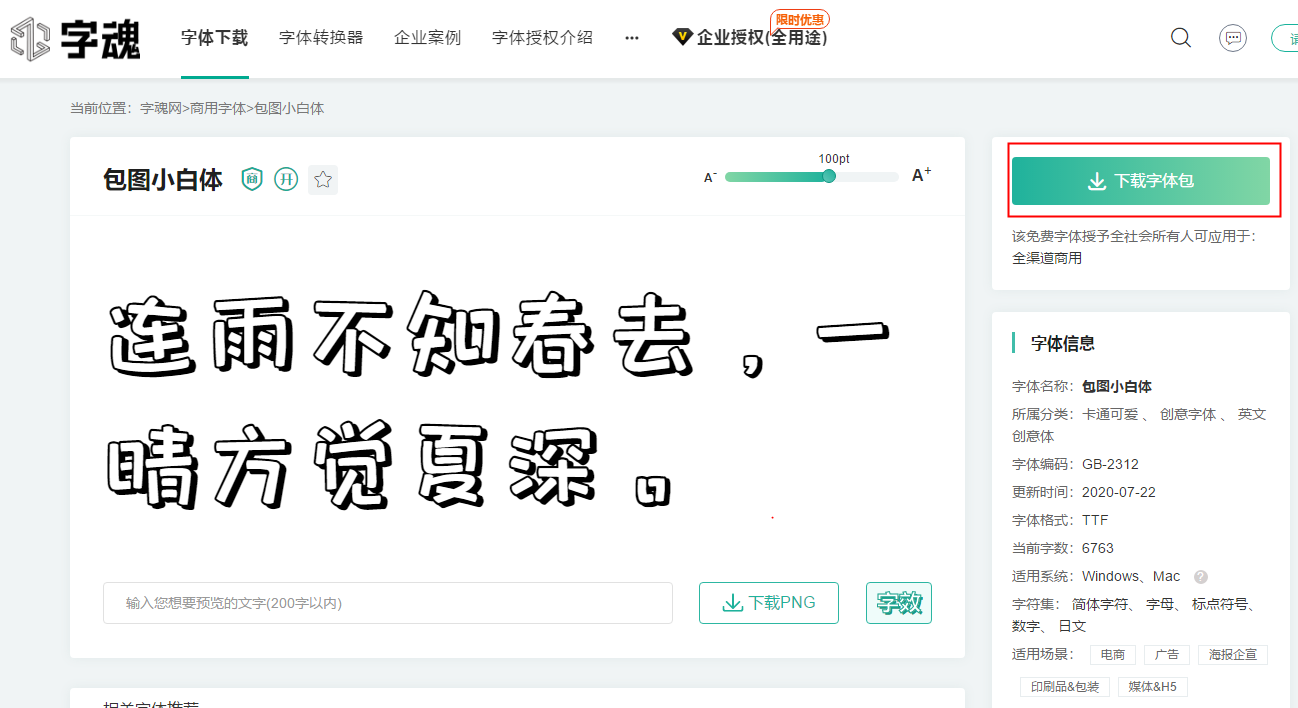Screen dimensions: 1298x708
Task: Click the 下载字体包 button
Action: pyautogui.click(x=1141, y=181)
